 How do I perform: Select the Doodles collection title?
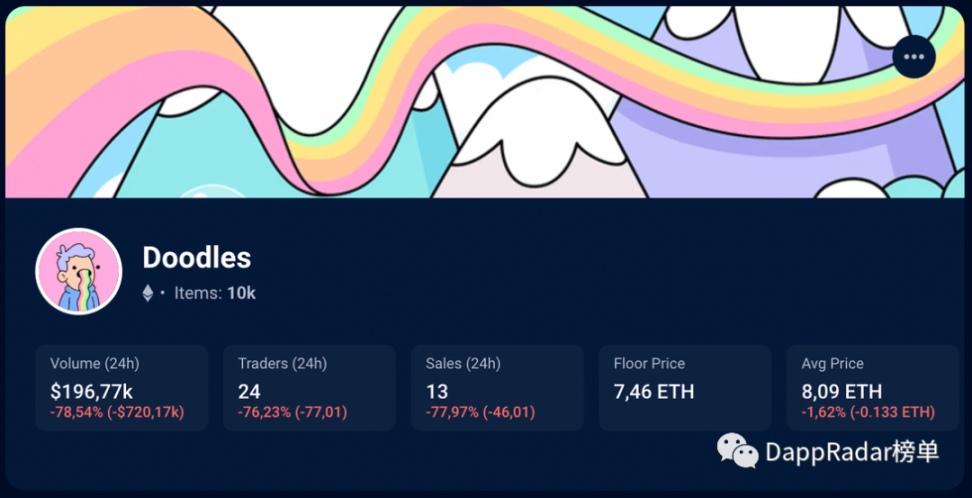pos(197,257)
